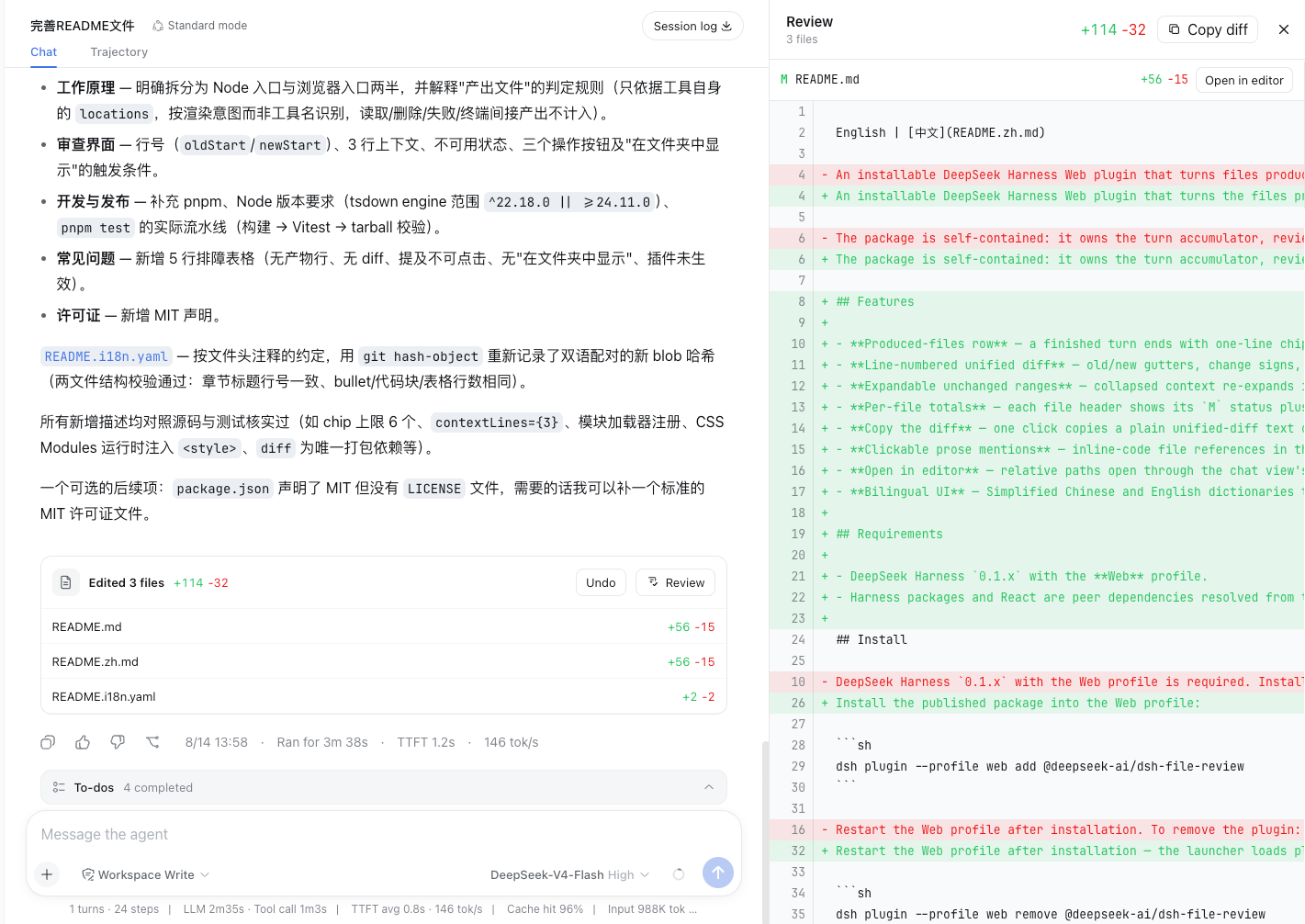Select README.md row in the Edited files list

click(384, 626)
